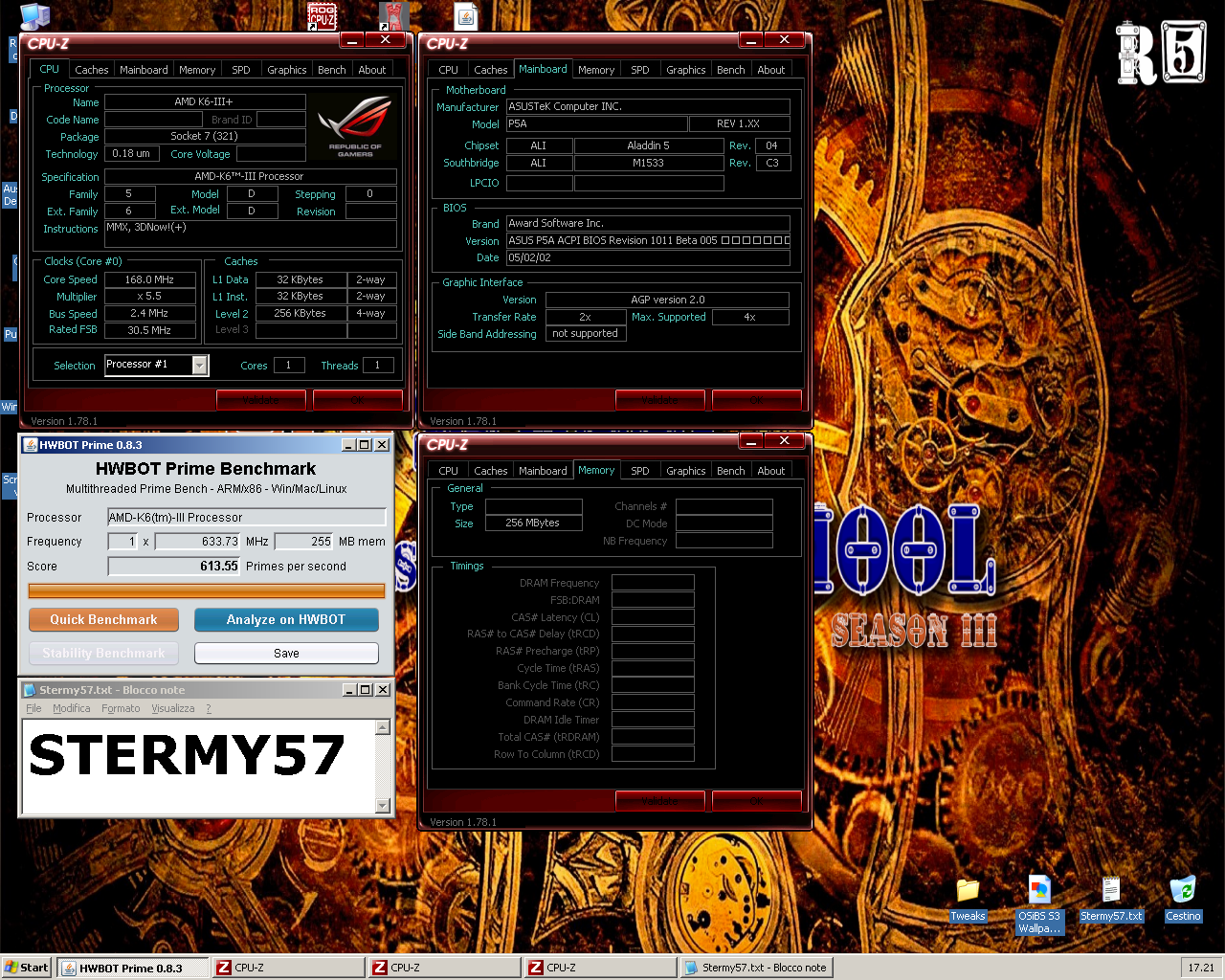Click the Notepad scrollbar down arrow
1225x980 pixels.
[x=383, y=806]
